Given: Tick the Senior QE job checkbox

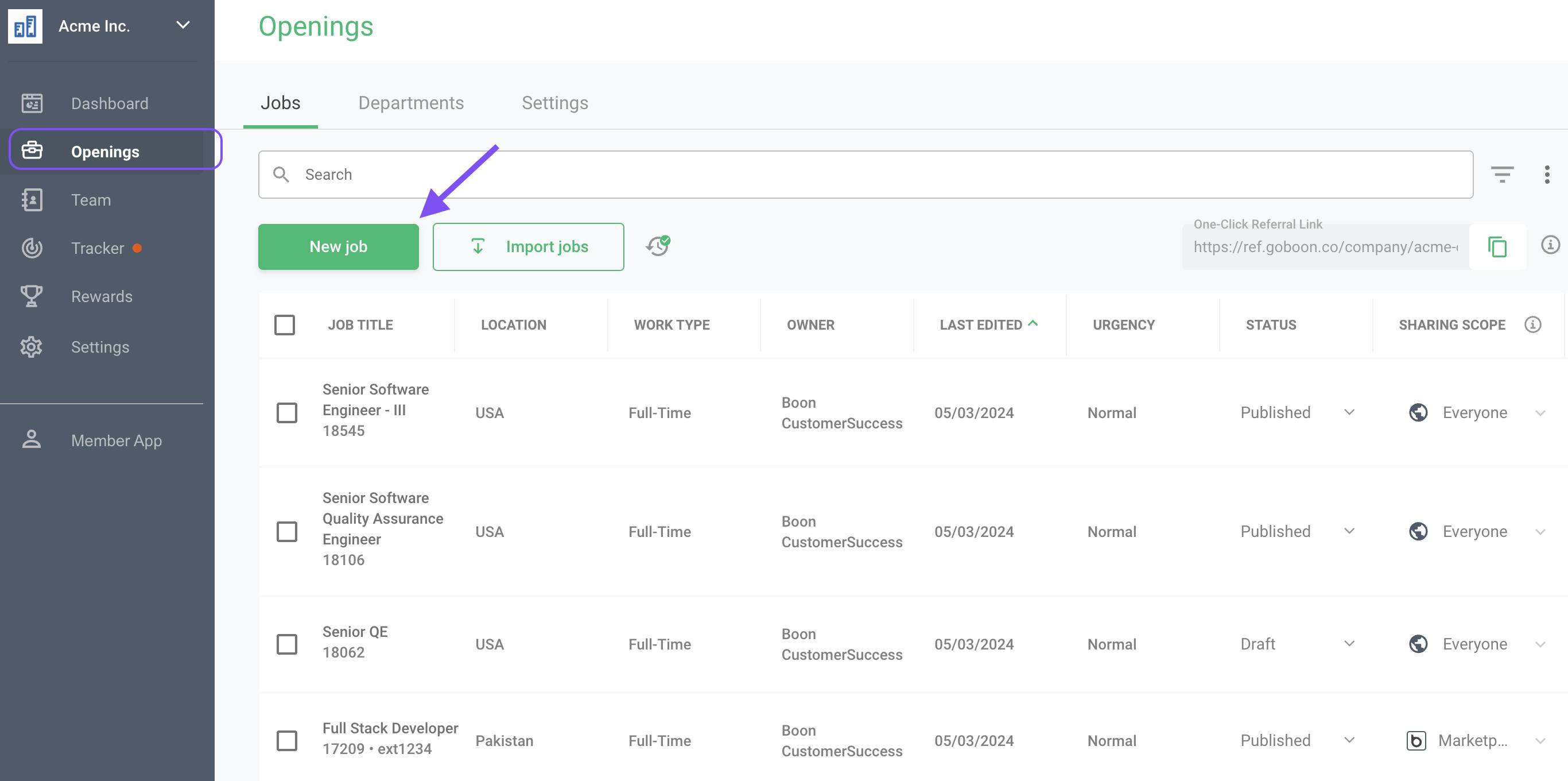Looking at the screenshot, I should [x=287, y=644].
